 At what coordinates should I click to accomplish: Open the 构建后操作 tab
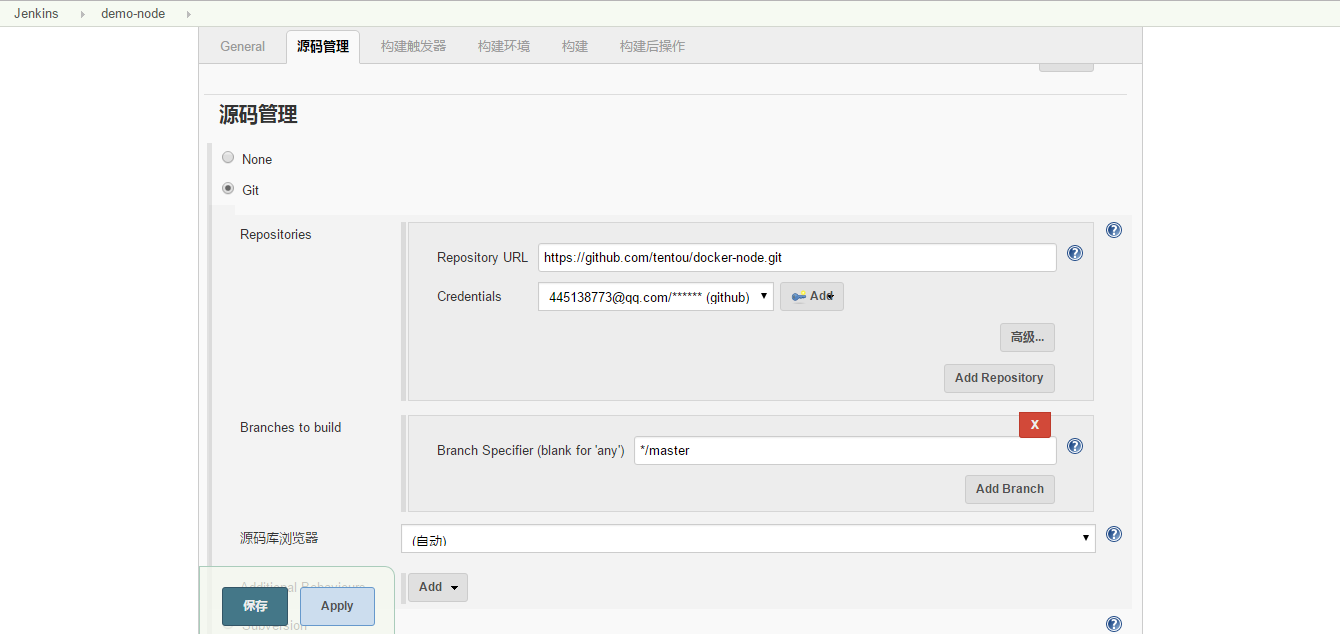pos(652,46)
